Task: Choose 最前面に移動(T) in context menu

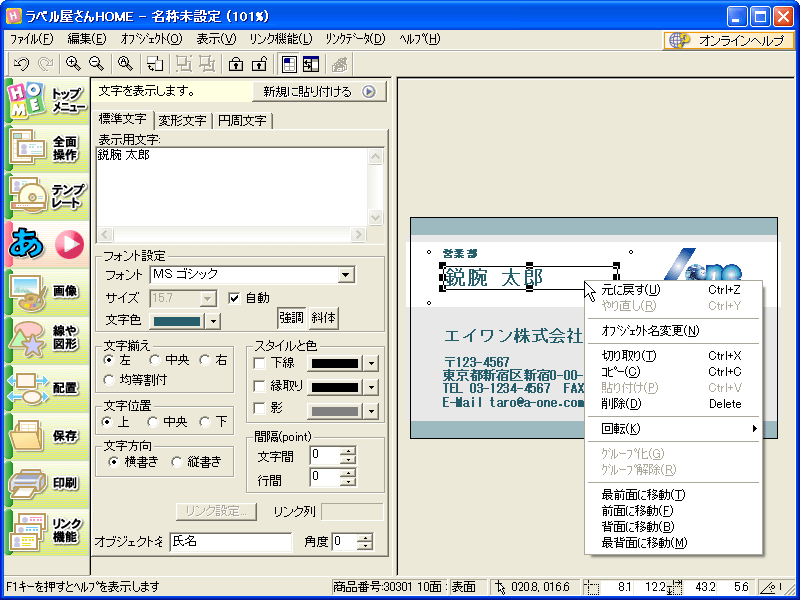Action: [673, 494]
